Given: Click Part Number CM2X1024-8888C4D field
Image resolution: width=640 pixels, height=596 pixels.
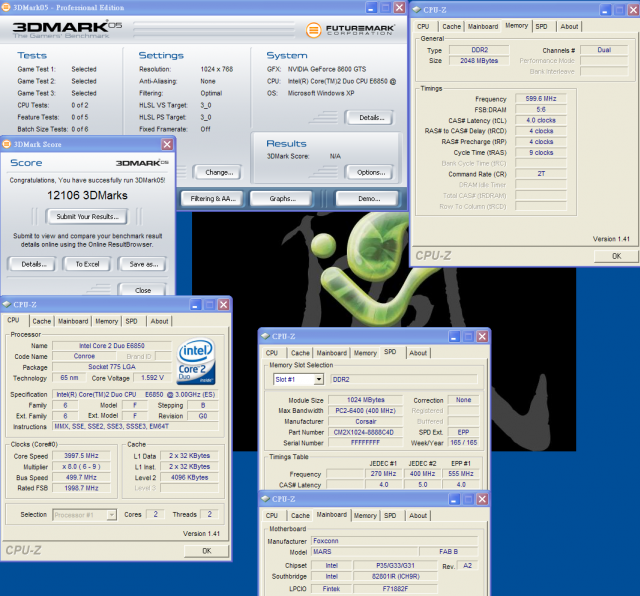Looking at the screenshot, I should [365, 432].
